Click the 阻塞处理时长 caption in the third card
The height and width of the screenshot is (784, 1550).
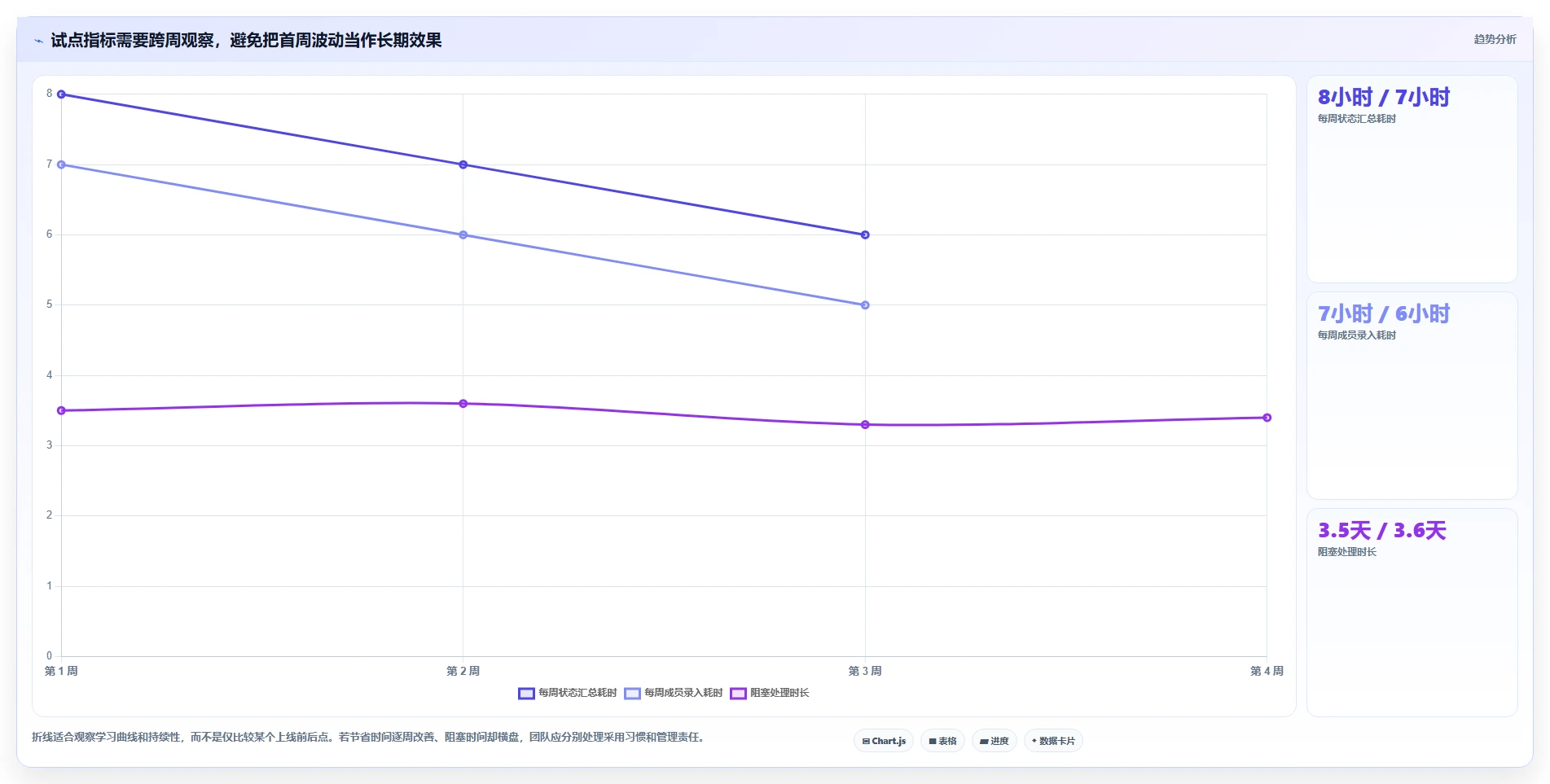[x=1347, y=552]
